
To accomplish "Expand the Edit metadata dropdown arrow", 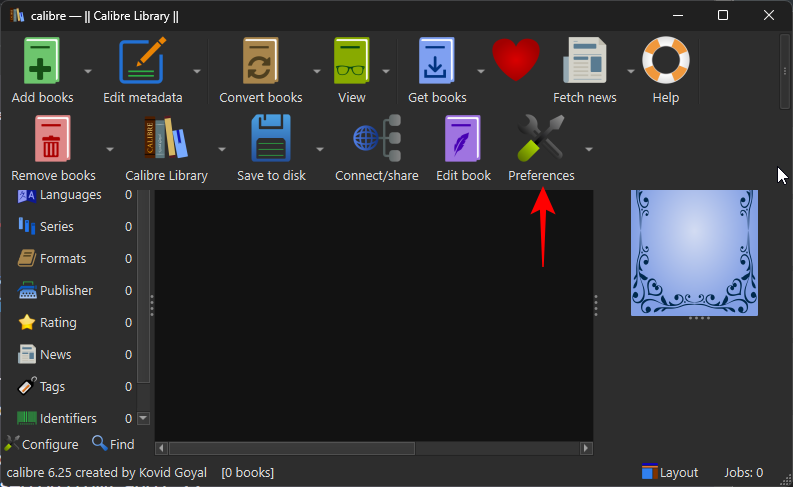I will point(197,71).
